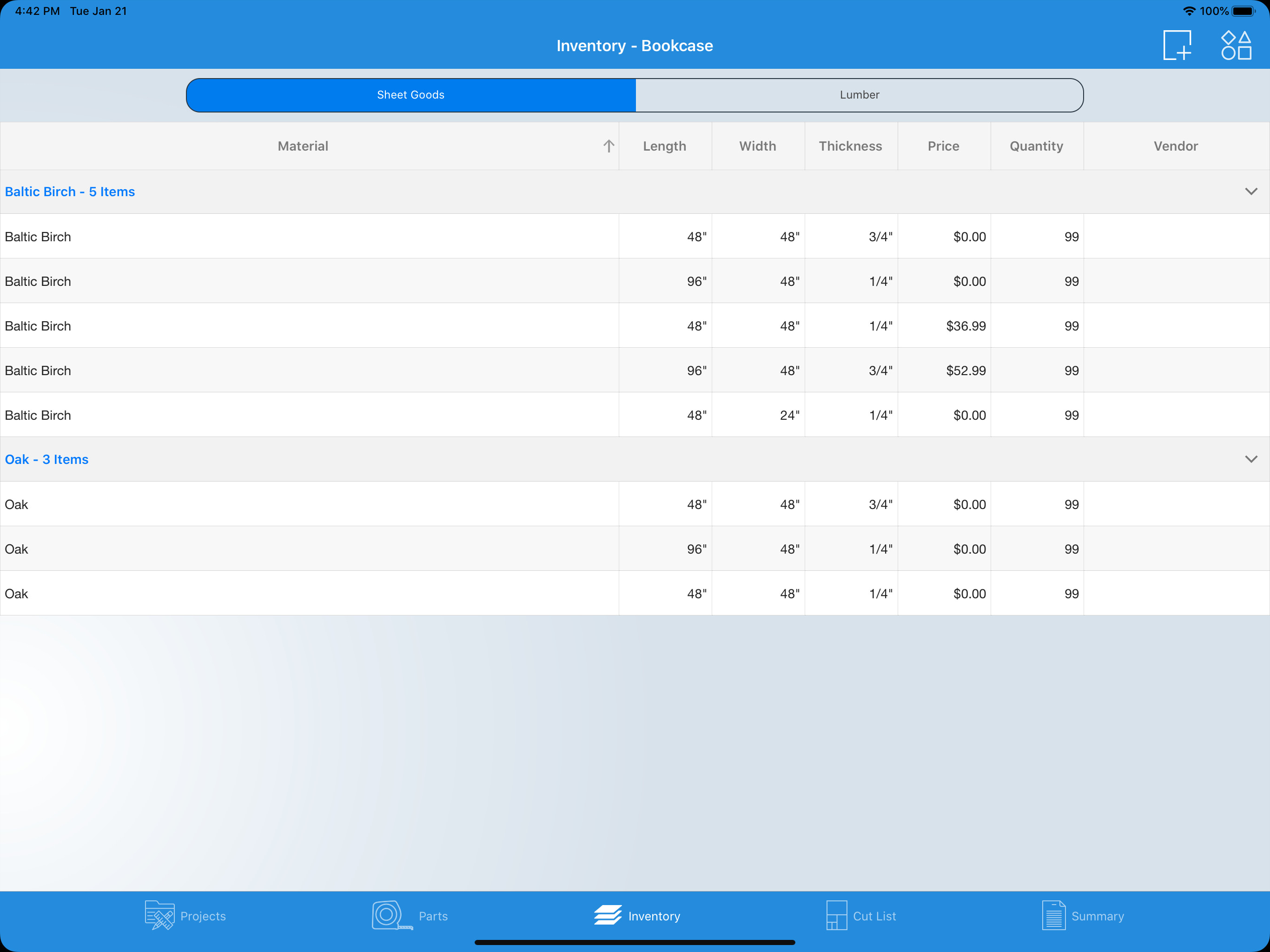Toggle the Material sort arrow
This screenshot has height=952, width=1270.
pyautogui.click(x=609, y=146)
